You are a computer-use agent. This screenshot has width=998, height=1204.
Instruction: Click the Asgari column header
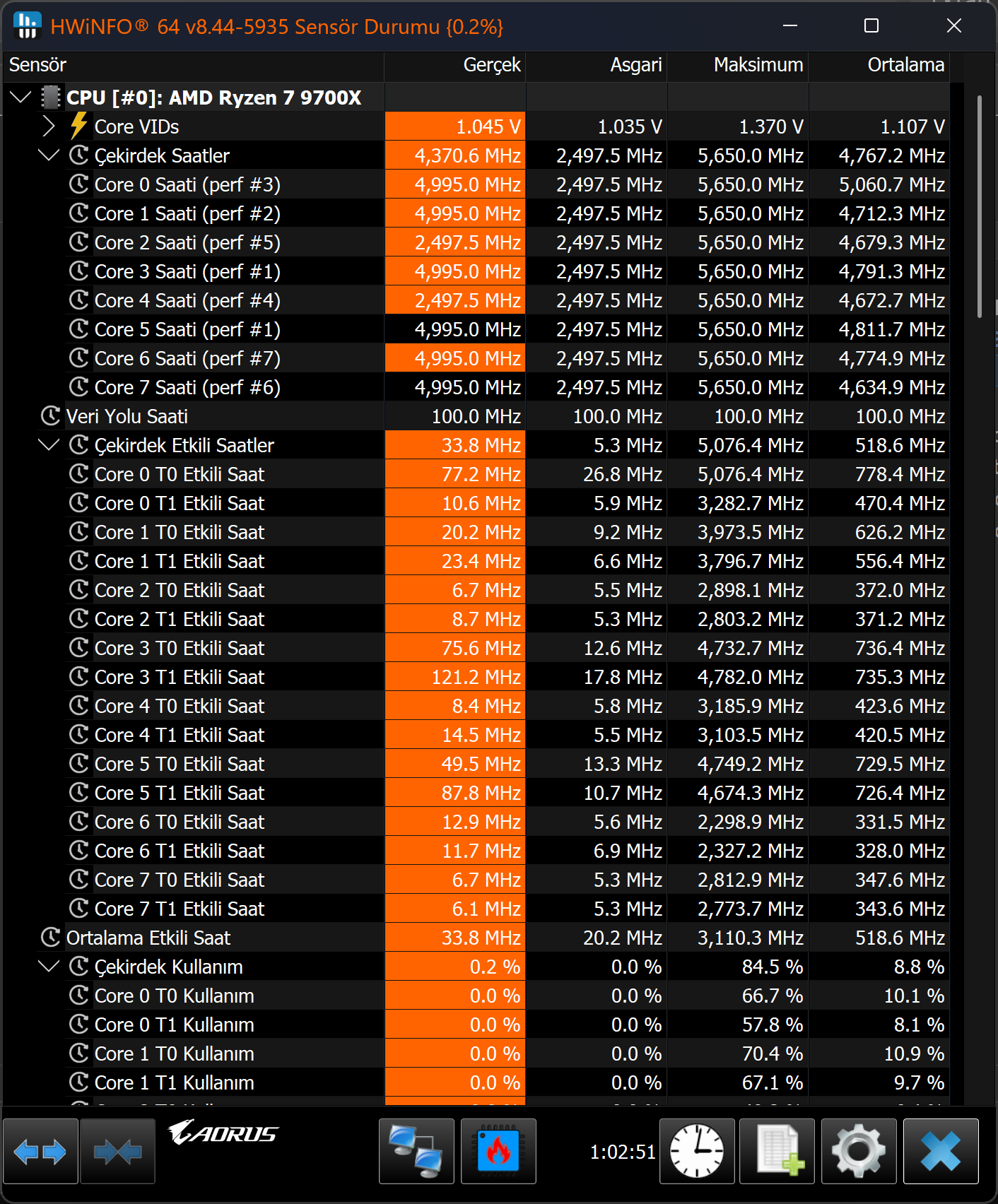(x=597, y=65)
